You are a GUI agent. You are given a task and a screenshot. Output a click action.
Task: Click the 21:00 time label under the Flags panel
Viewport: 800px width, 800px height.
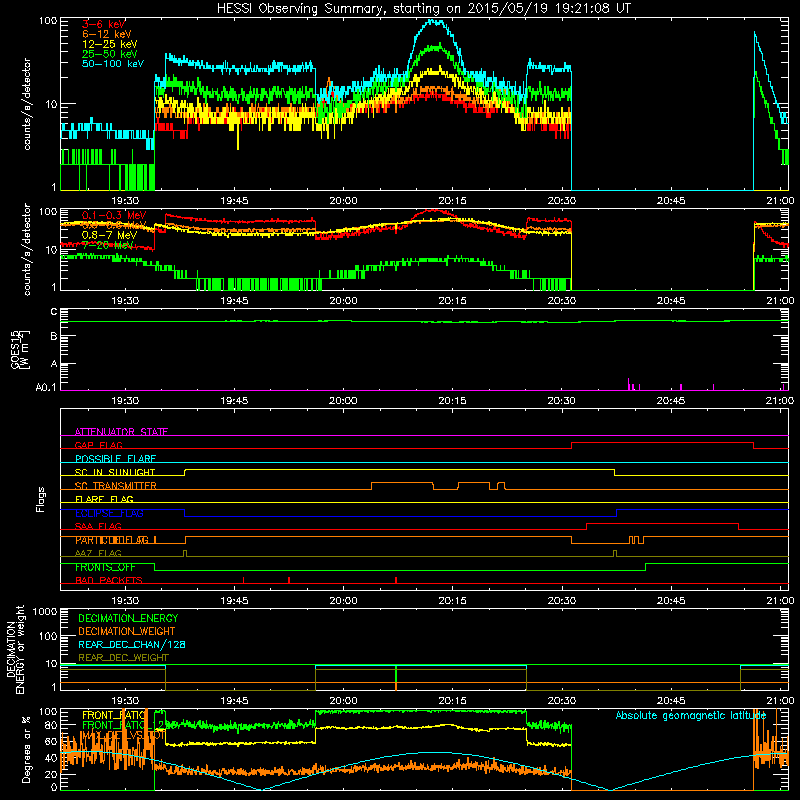[780, 601]
